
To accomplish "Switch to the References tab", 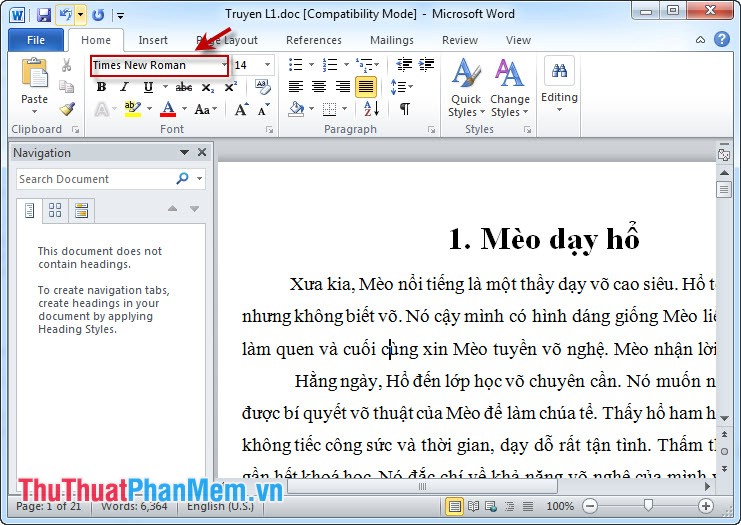I will [314, 40].
